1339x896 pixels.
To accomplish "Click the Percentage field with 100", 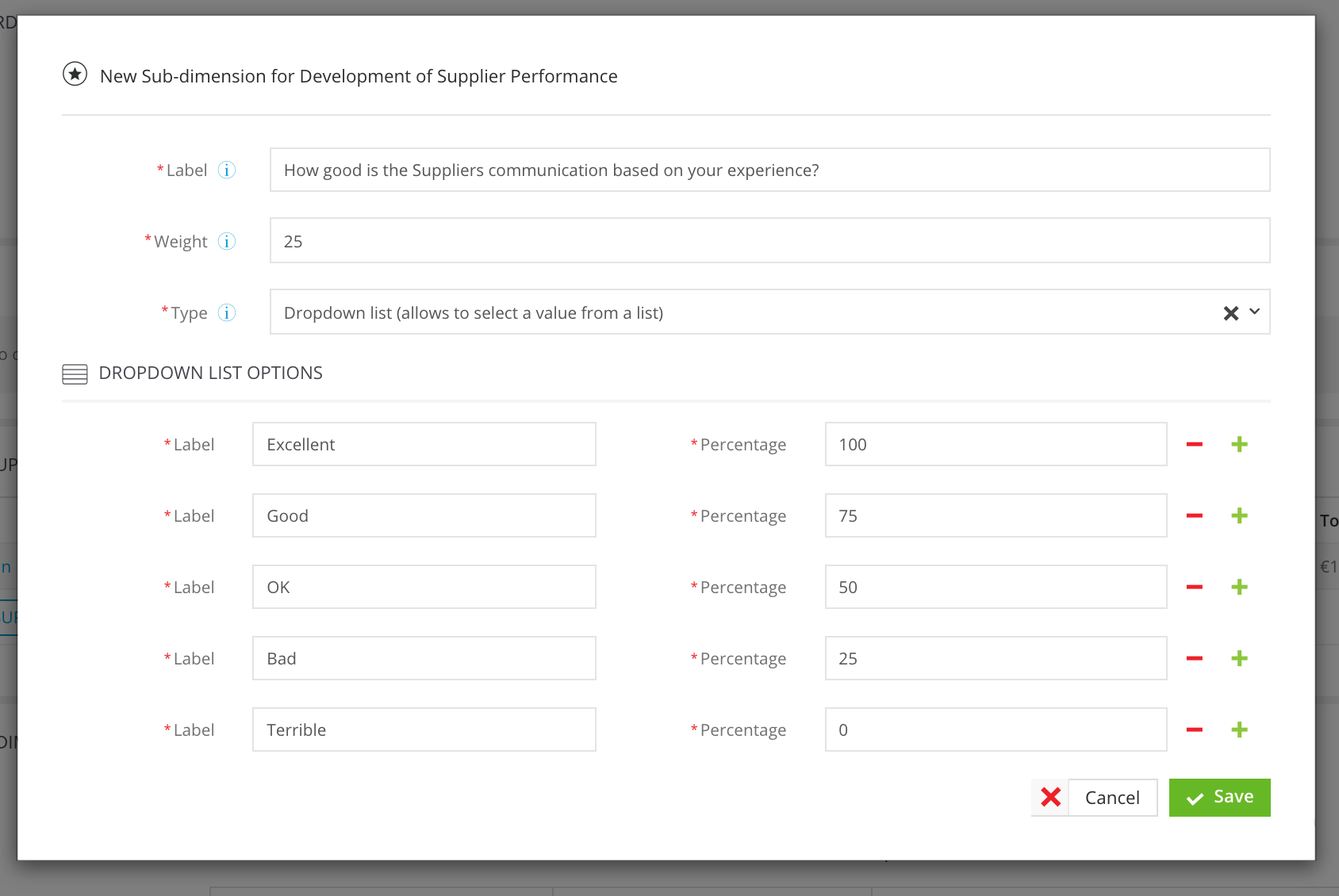I will click(996, 444).
